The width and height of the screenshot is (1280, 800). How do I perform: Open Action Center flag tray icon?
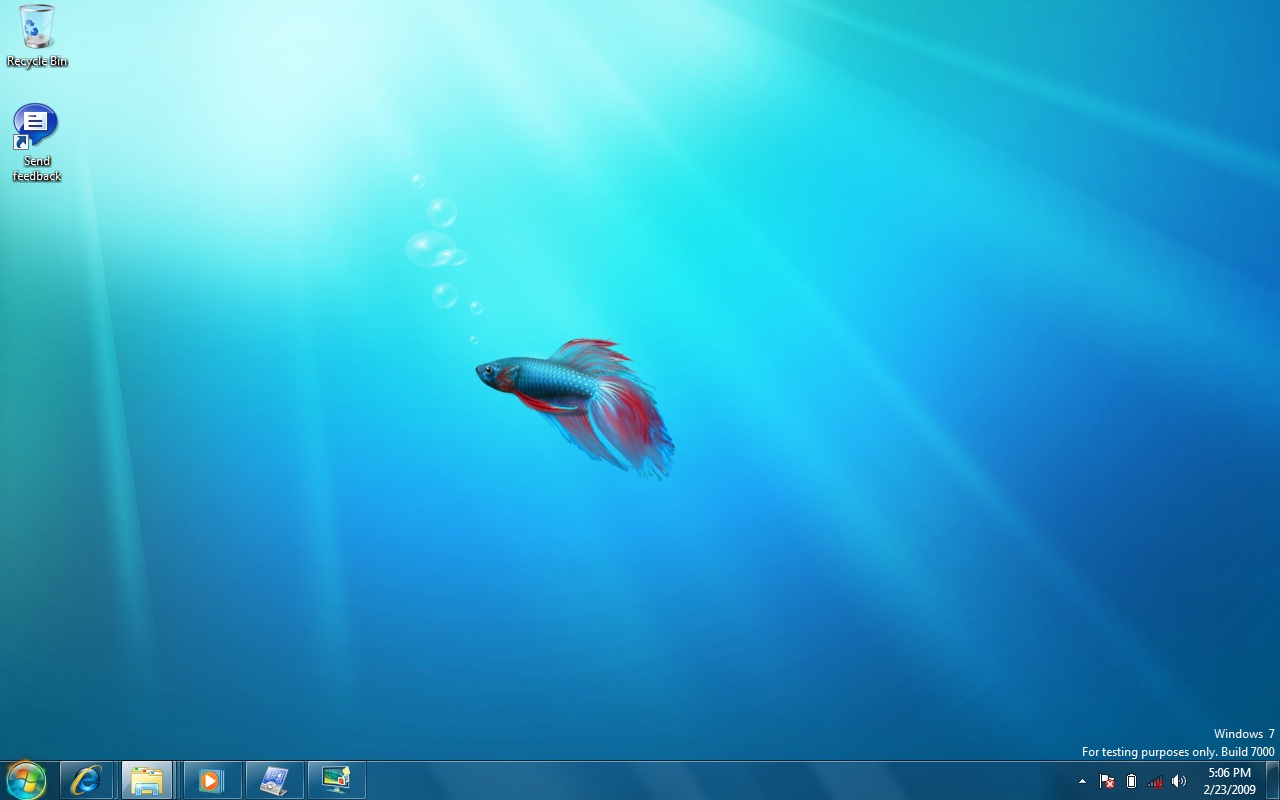tap(1107, 781)
